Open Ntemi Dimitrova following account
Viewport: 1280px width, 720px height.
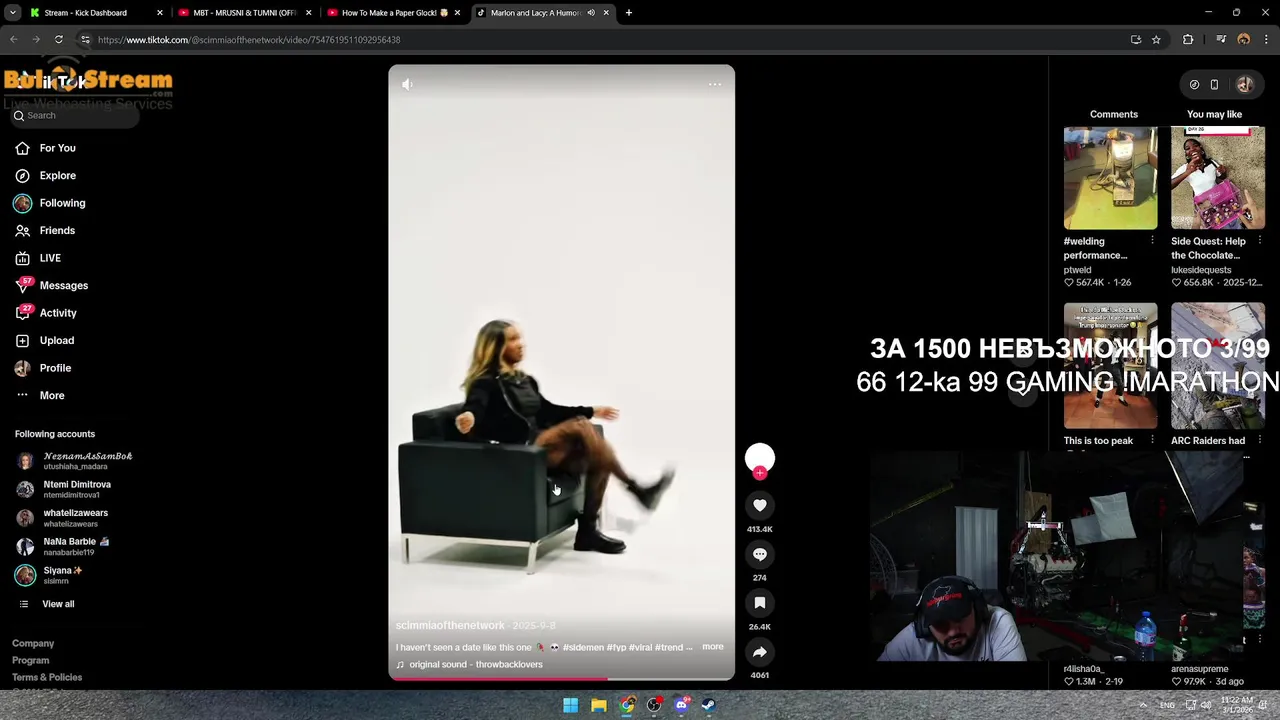(x=64, y=489)
